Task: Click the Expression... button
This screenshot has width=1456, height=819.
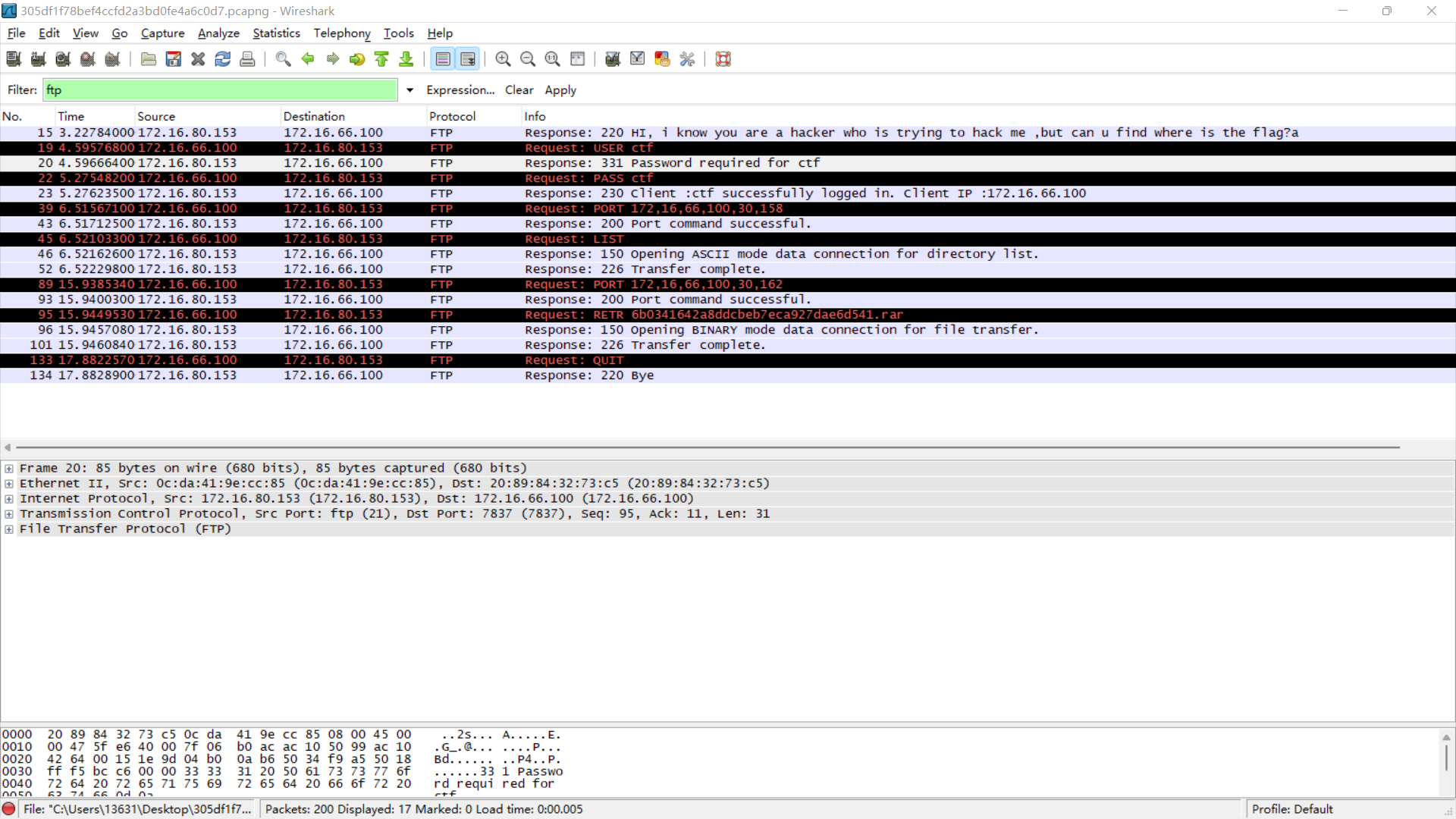Action: 460,90
